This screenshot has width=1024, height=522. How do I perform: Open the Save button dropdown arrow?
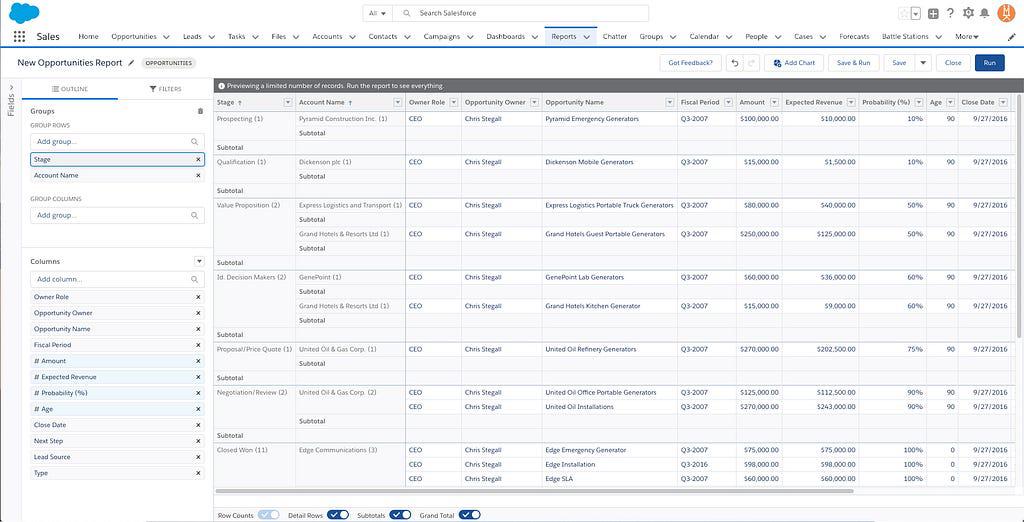923,63
